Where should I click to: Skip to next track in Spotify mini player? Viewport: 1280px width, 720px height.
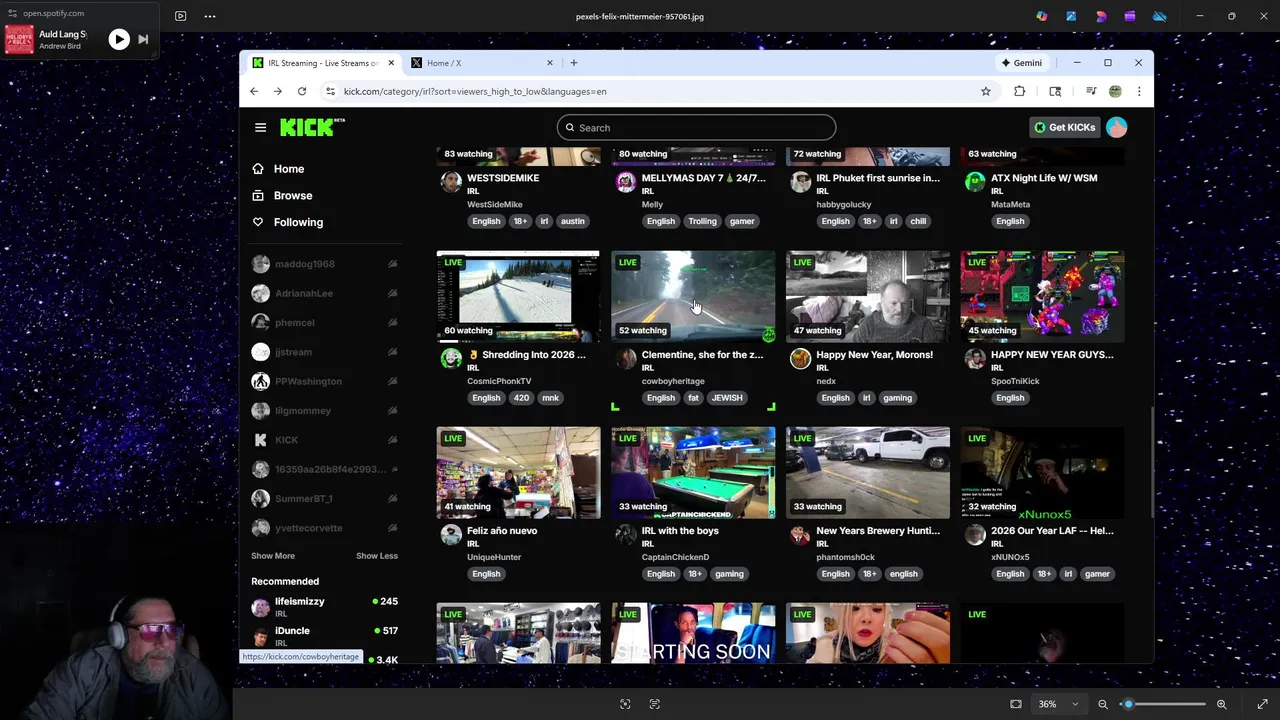143,39
